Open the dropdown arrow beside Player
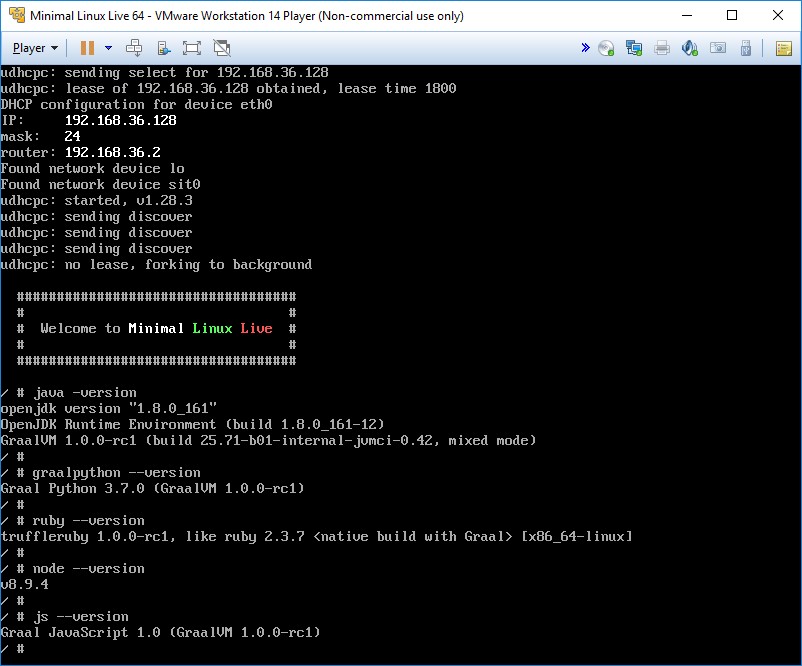Screen dimensions: 802x666 click(54, 47)
